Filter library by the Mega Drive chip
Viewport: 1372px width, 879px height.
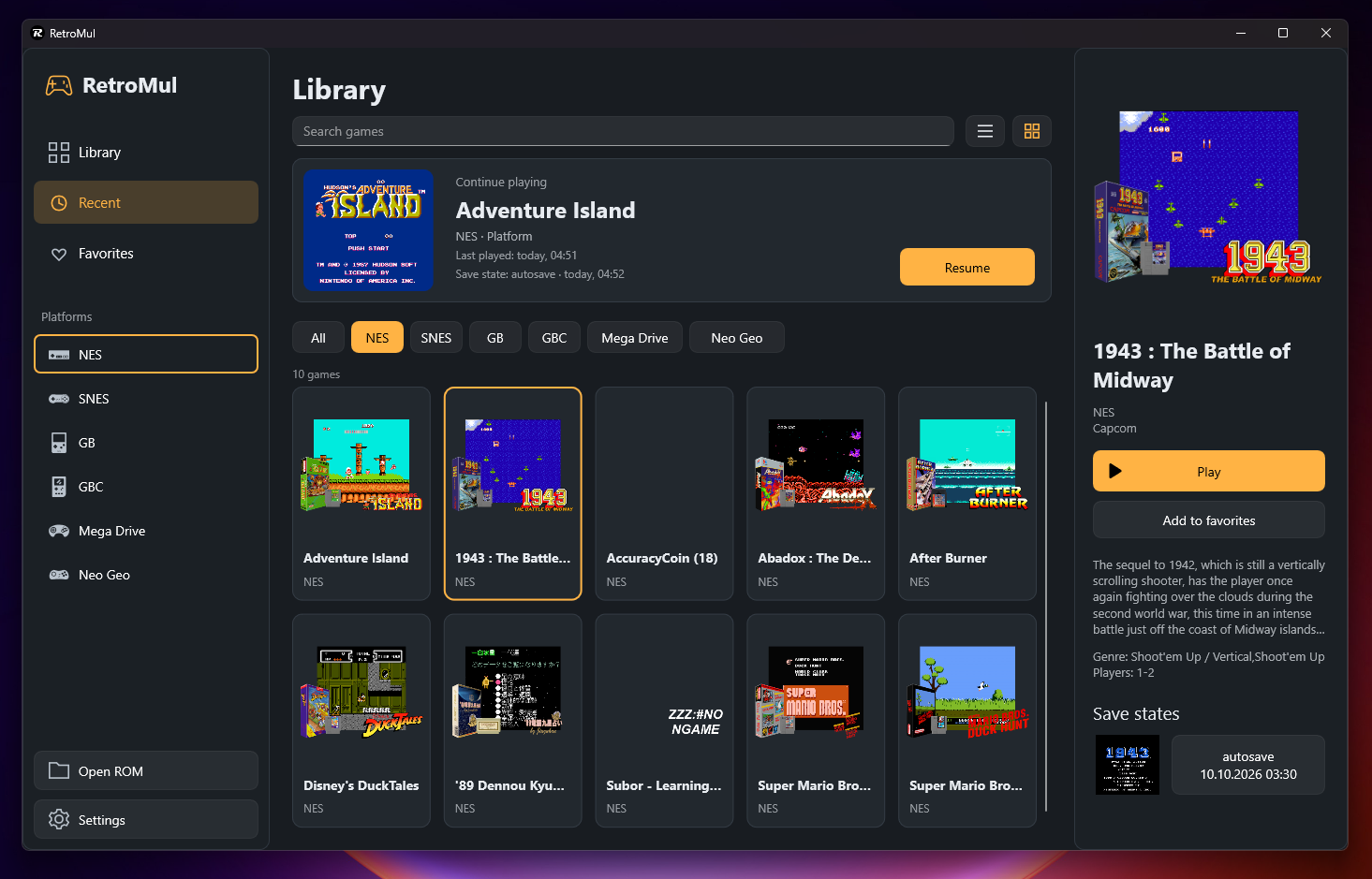(635, 338)
